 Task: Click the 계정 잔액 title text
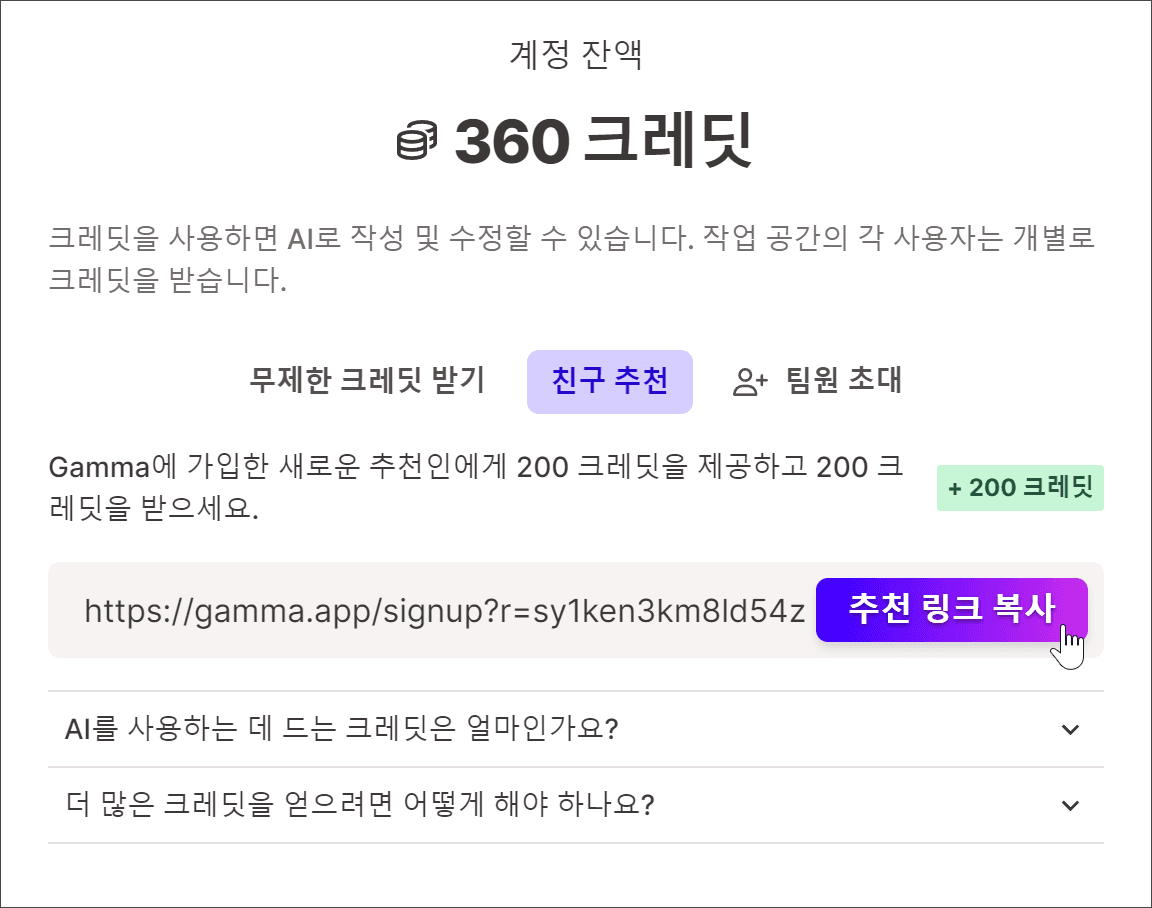(x=576, y=54)
